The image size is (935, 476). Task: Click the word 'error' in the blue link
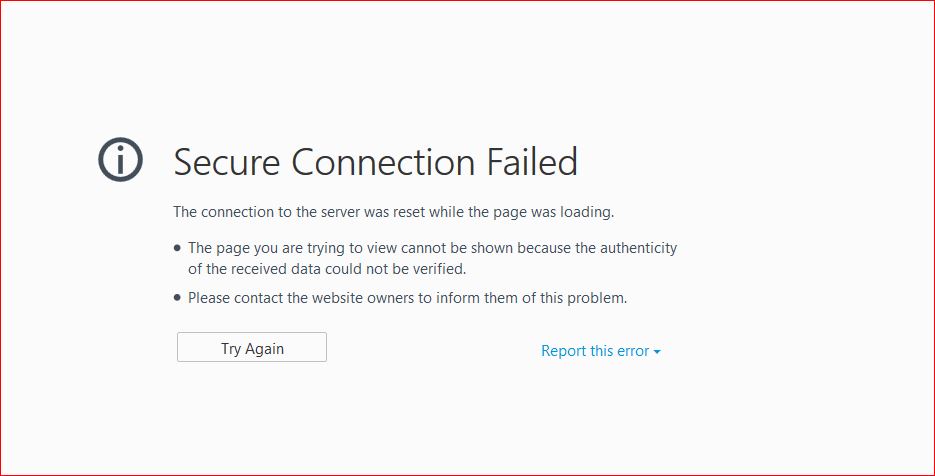[x=633, y=351]
